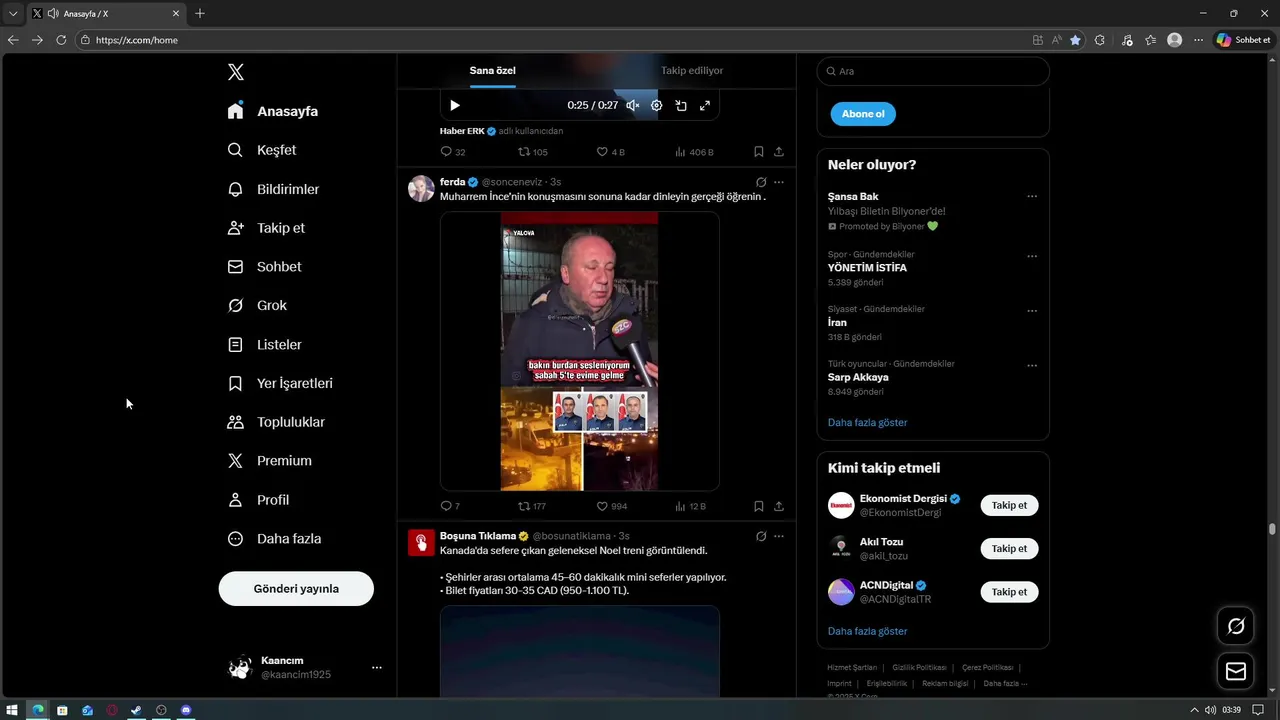Toggle browser favorites star for page

coord(1075,40)
